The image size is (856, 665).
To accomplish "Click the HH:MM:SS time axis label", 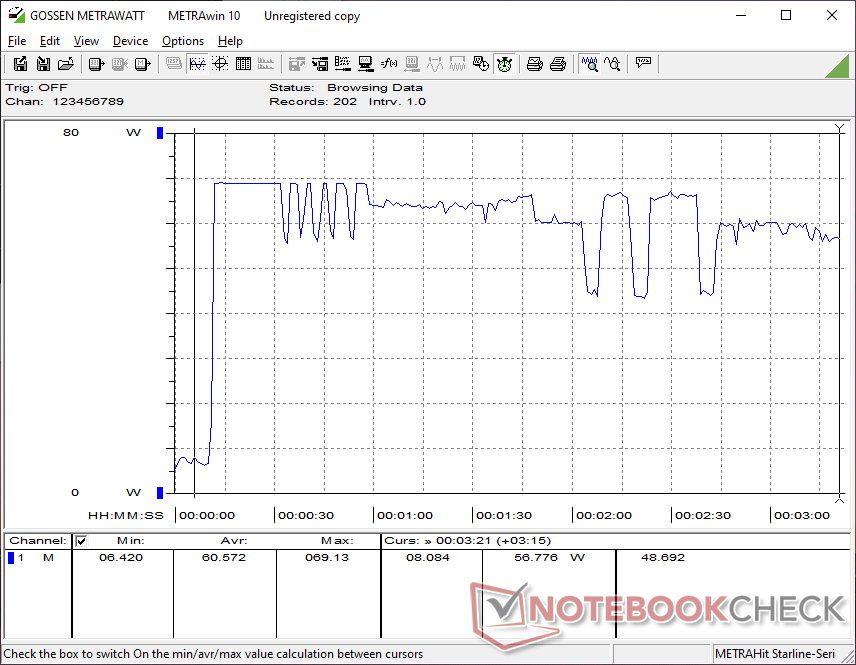I will click(x=125, y=516).
